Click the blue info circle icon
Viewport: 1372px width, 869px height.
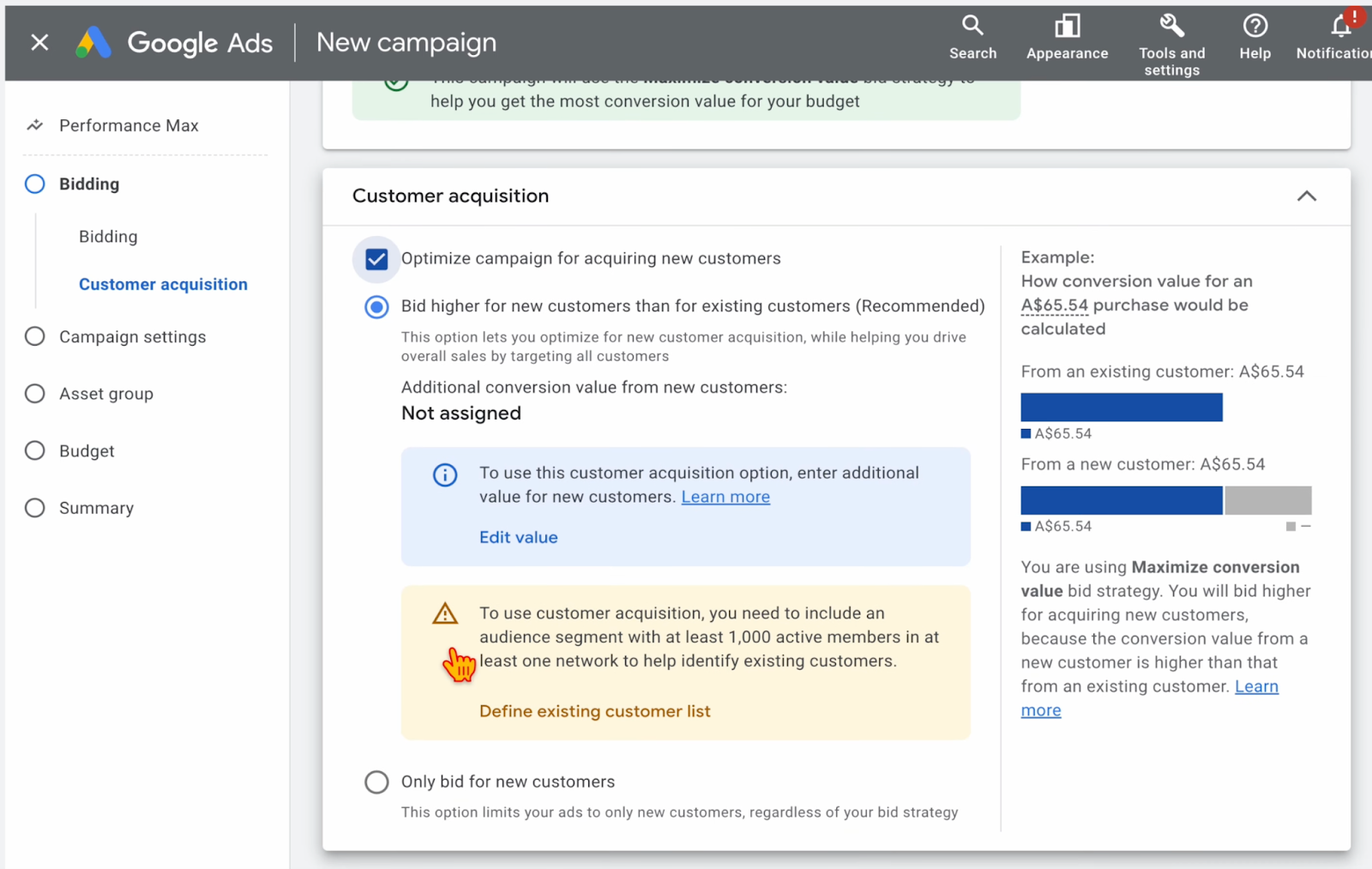click(x=445, y=474)
